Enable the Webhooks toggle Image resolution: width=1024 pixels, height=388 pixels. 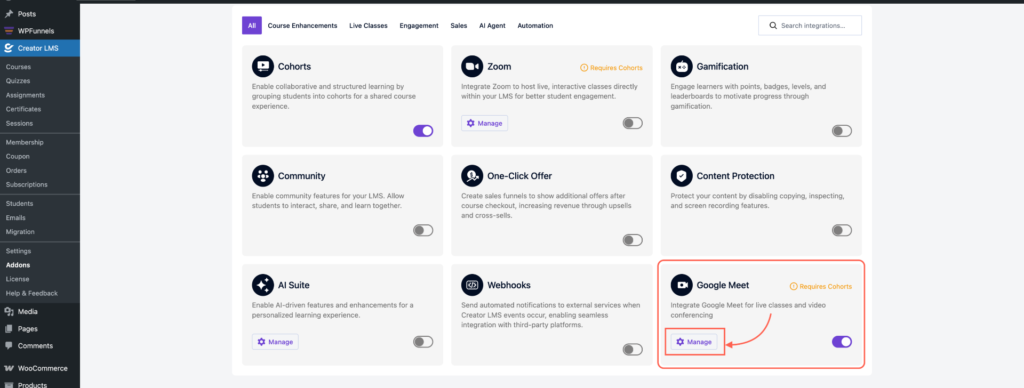coord(632,349)
